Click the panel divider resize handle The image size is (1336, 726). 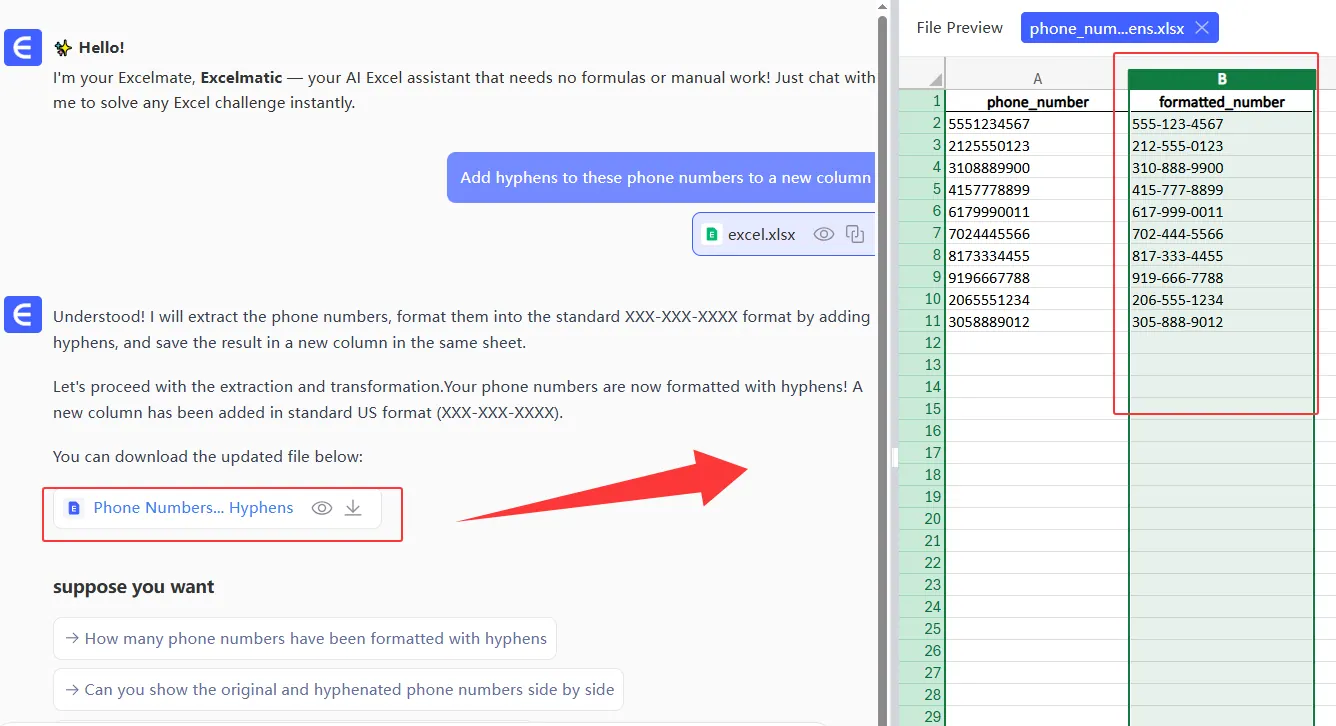pos(896,457)
